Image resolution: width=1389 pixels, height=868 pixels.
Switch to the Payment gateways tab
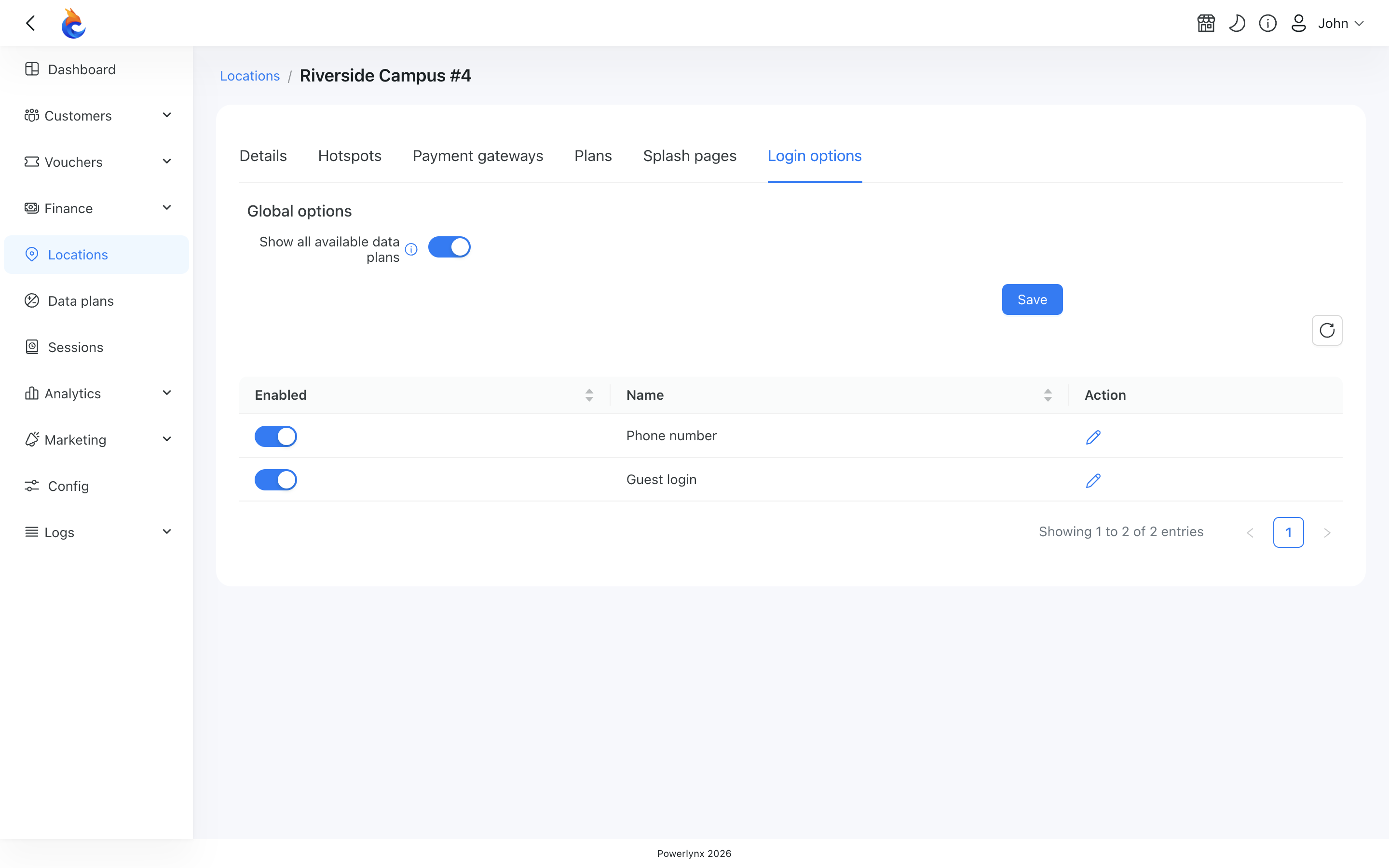click(x=477, y=156)
